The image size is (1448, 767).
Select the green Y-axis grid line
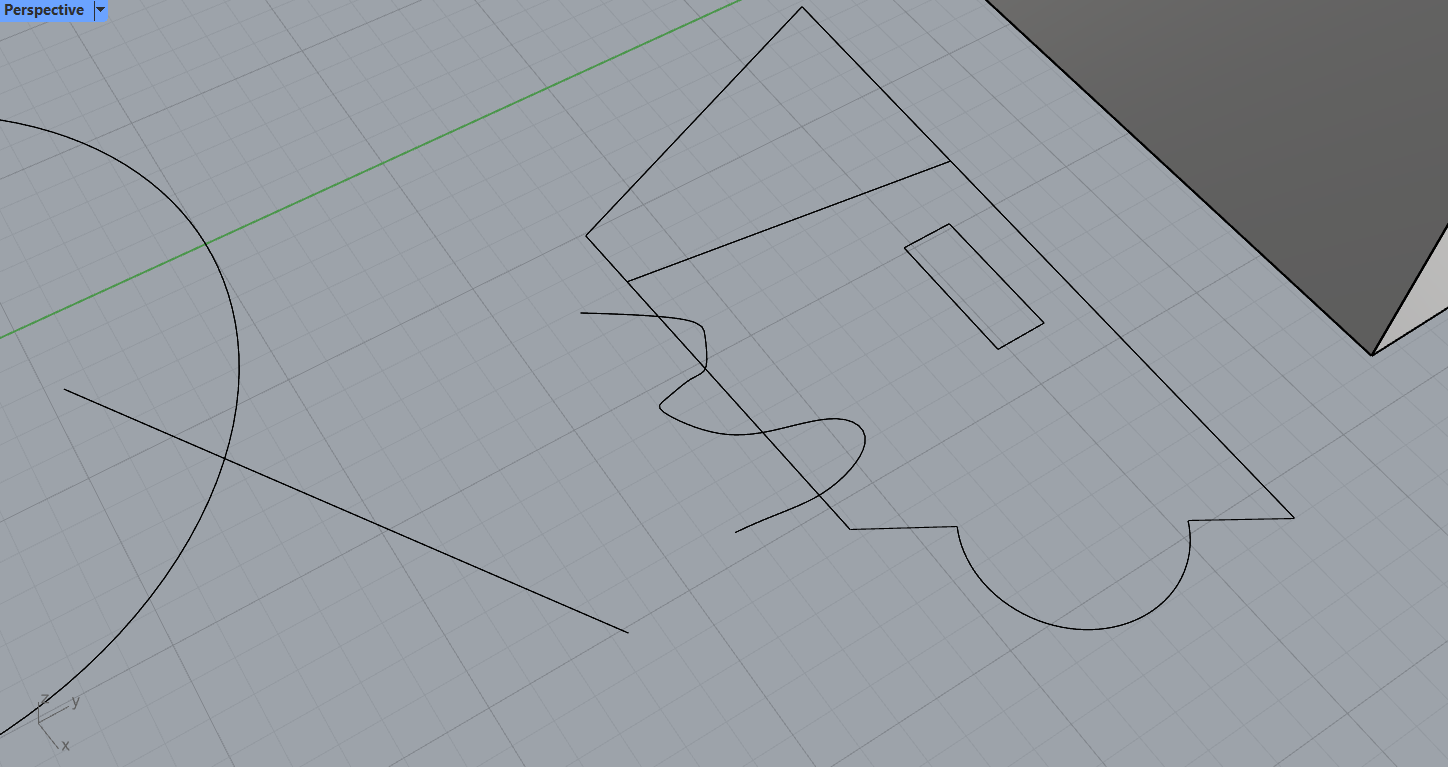[380, 163]
